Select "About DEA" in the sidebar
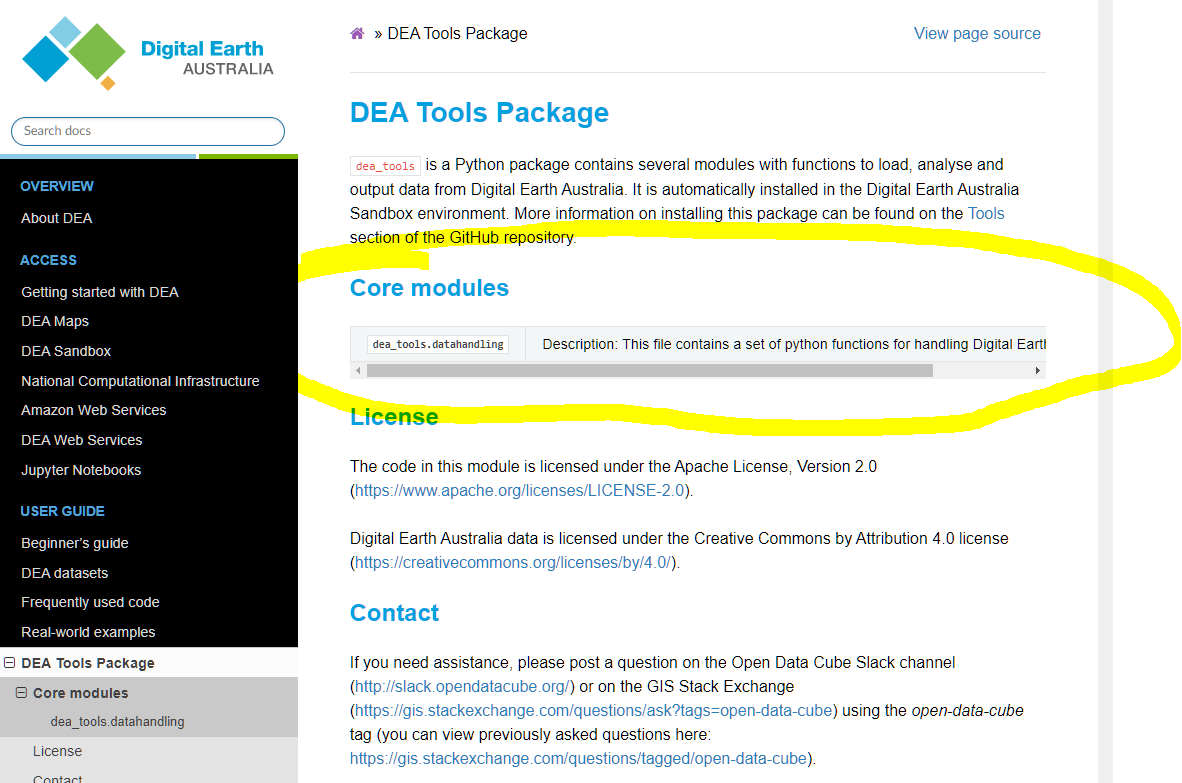This screenshot has height=783, width=1182. (x=56, y=218)
